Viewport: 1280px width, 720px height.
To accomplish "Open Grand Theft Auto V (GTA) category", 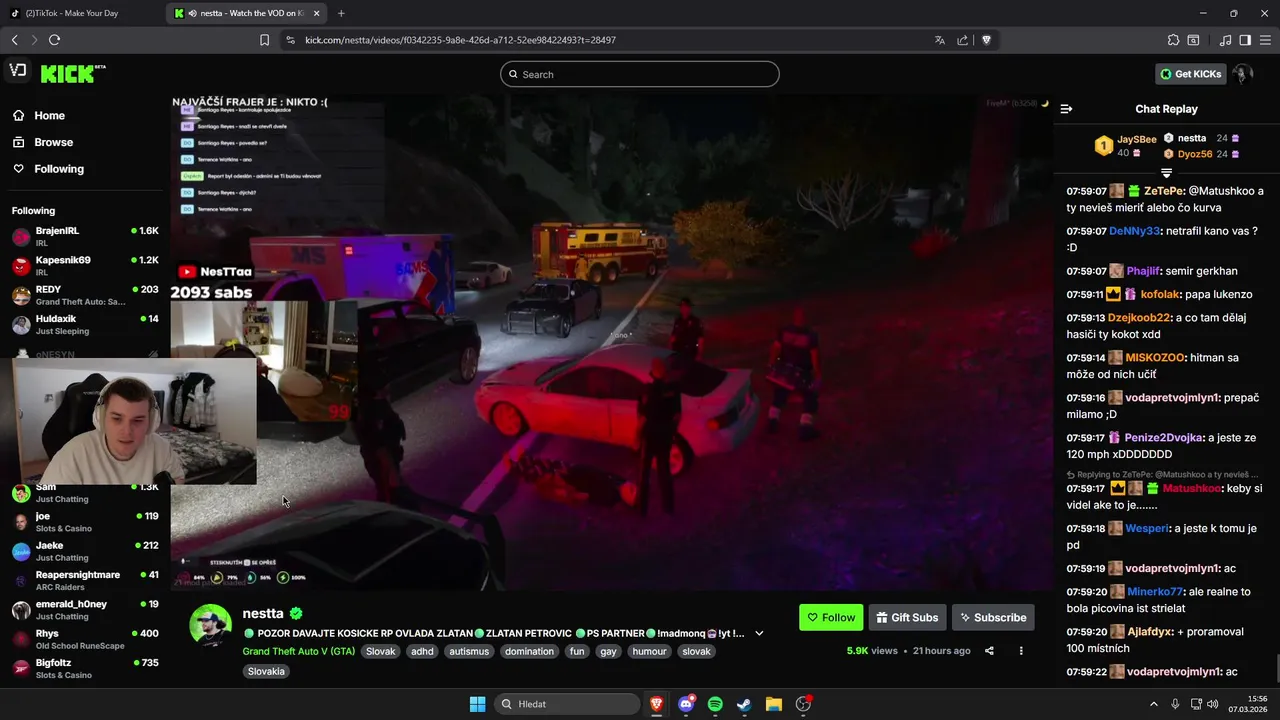I will (x=298, y=651).
